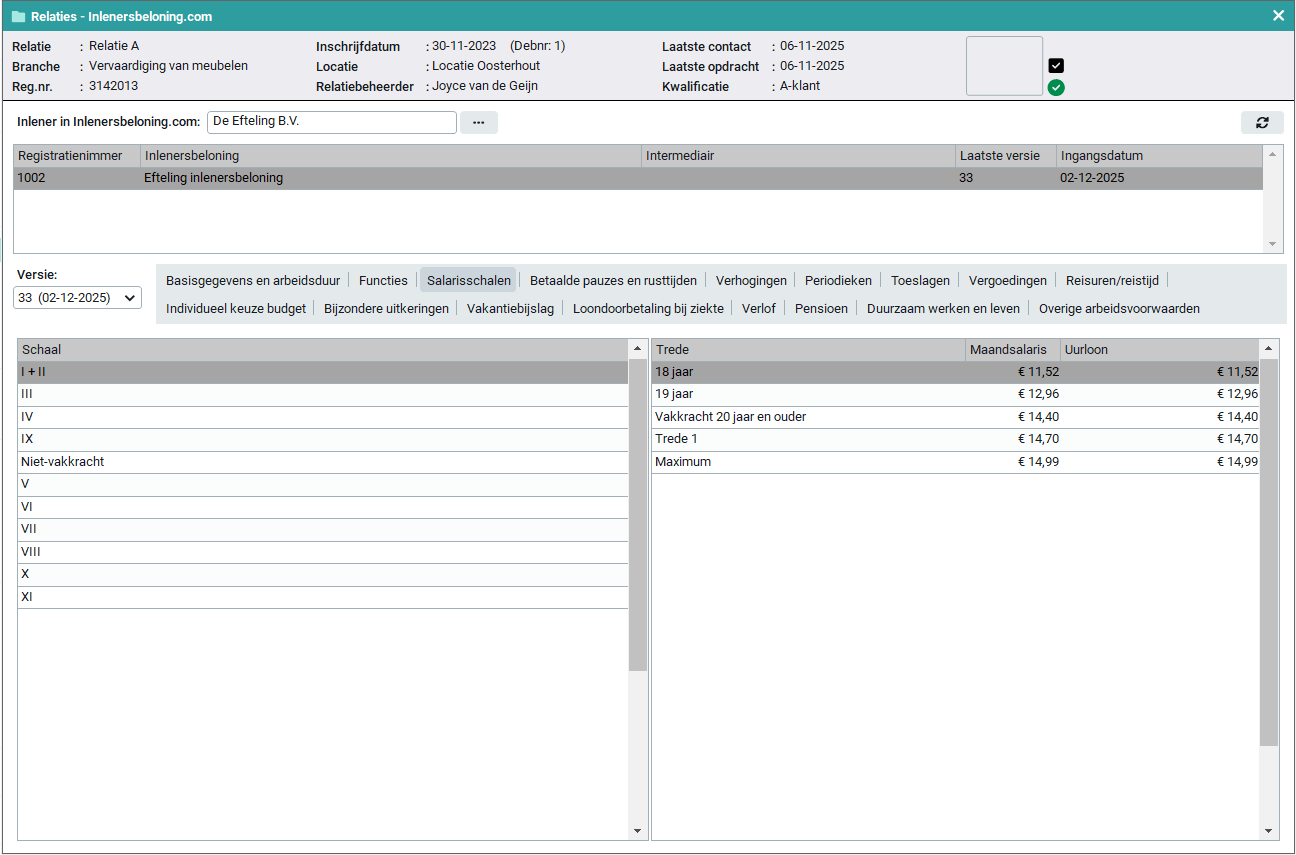
Task: Click the folder icon in title bar
Action: coord(18,17)
